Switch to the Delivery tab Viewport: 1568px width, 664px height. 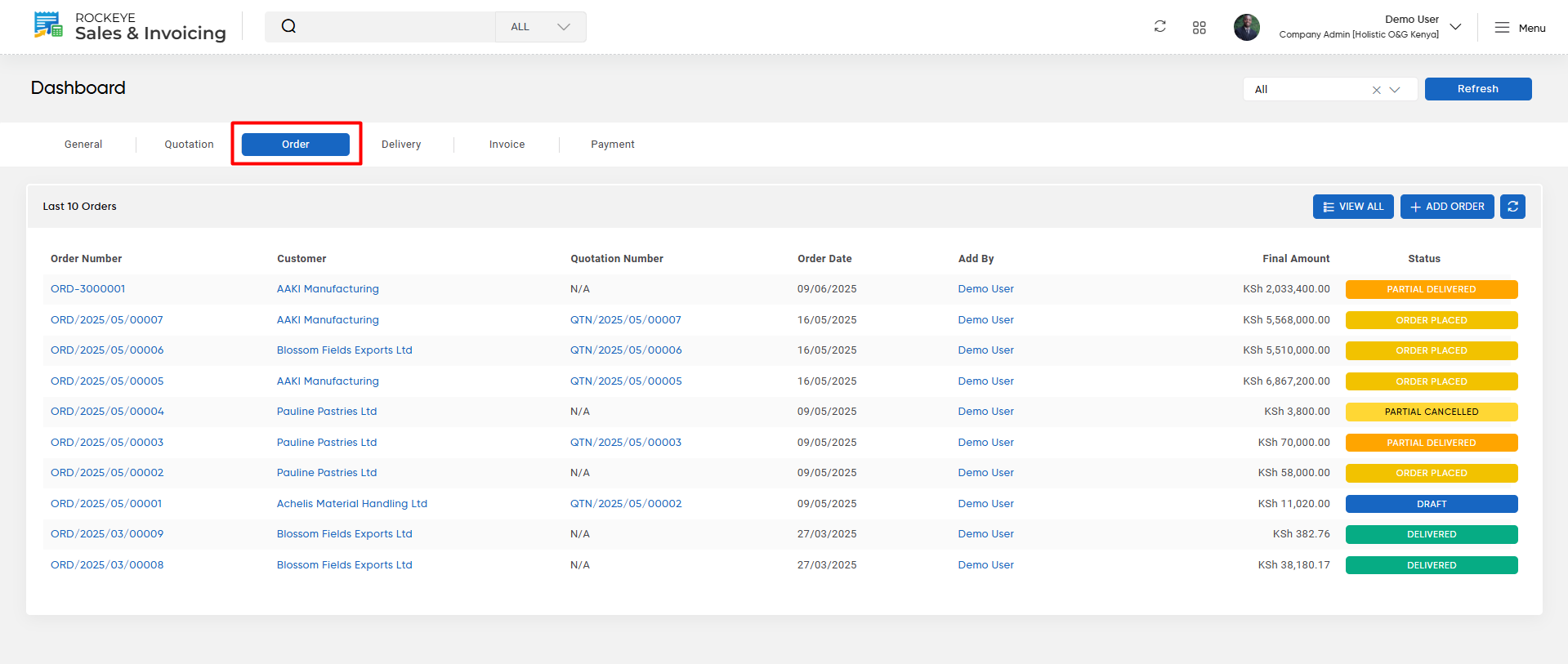[401, 145]
